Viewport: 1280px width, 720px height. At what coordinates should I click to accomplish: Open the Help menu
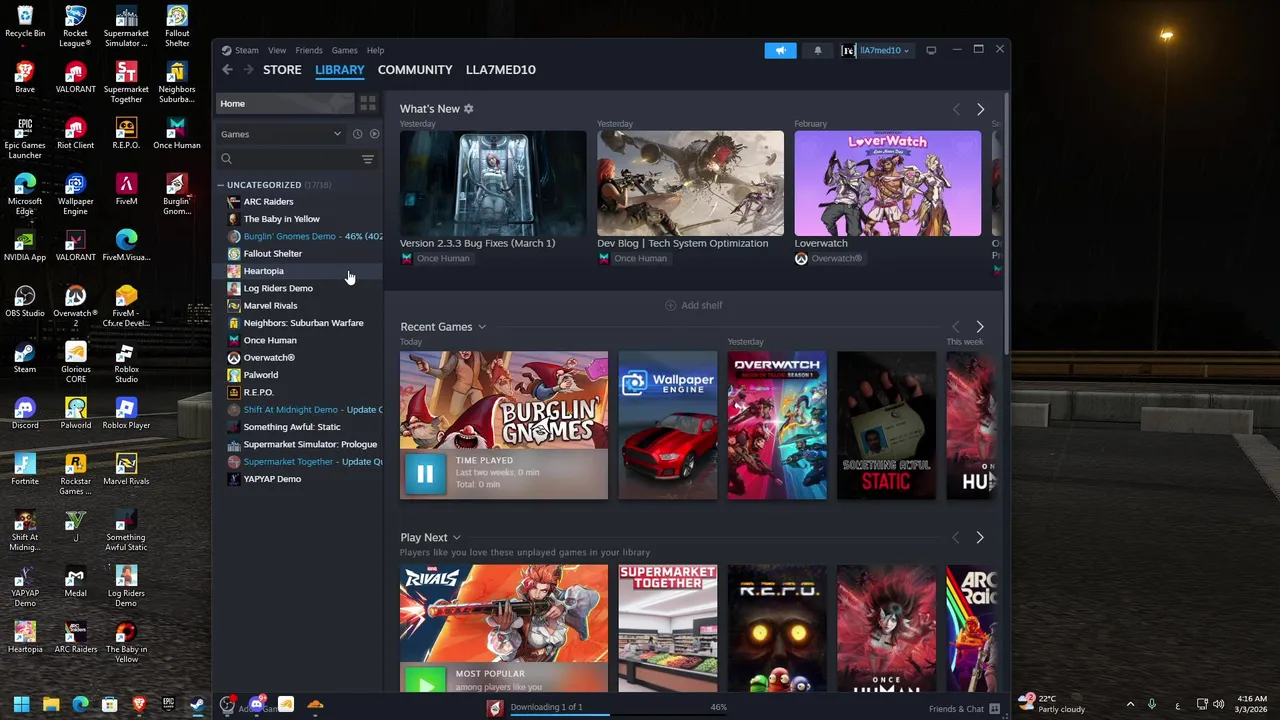tap(375, 50)
